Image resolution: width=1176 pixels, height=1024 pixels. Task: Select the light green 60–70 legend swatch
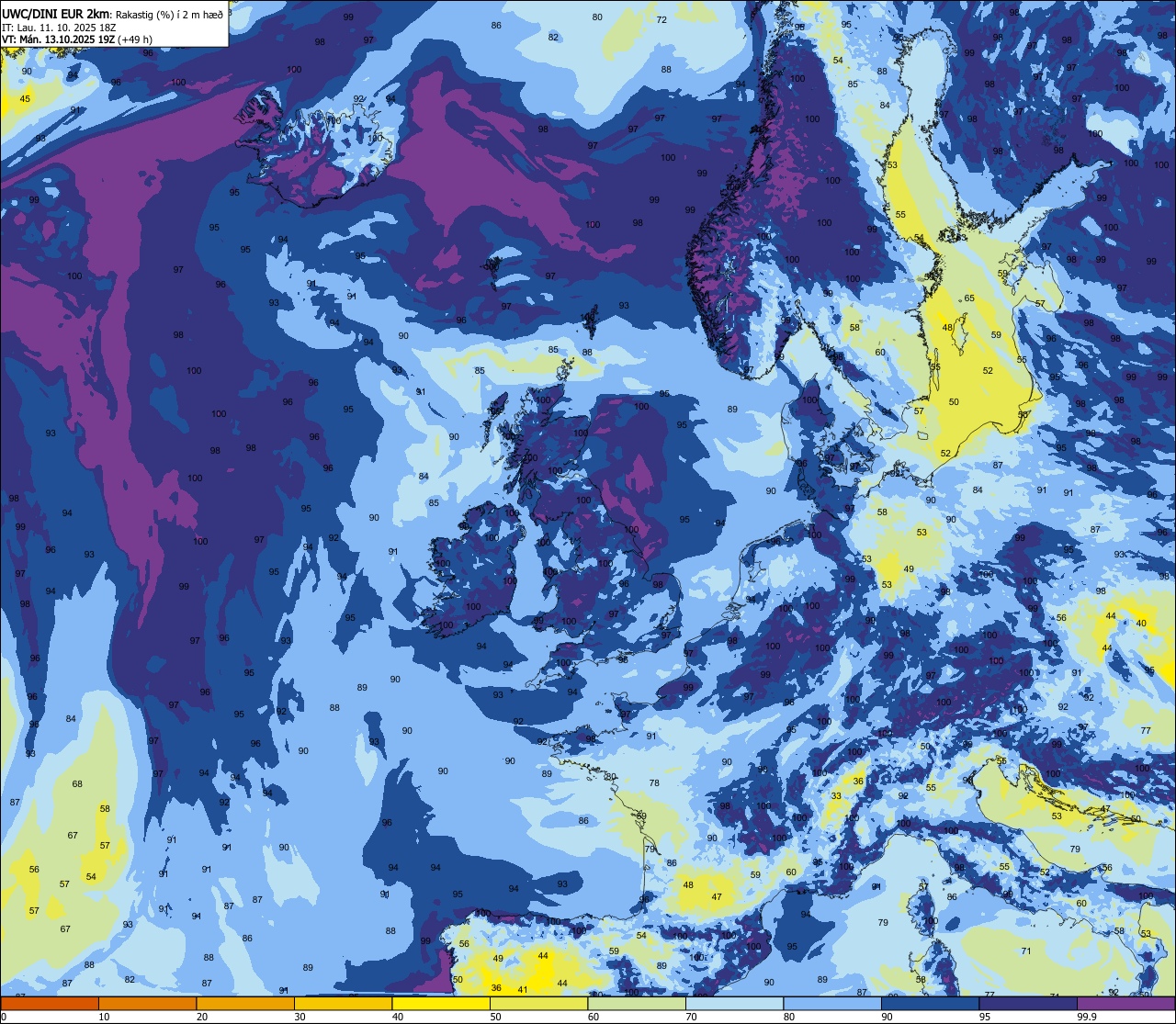tap(637, 1003)
